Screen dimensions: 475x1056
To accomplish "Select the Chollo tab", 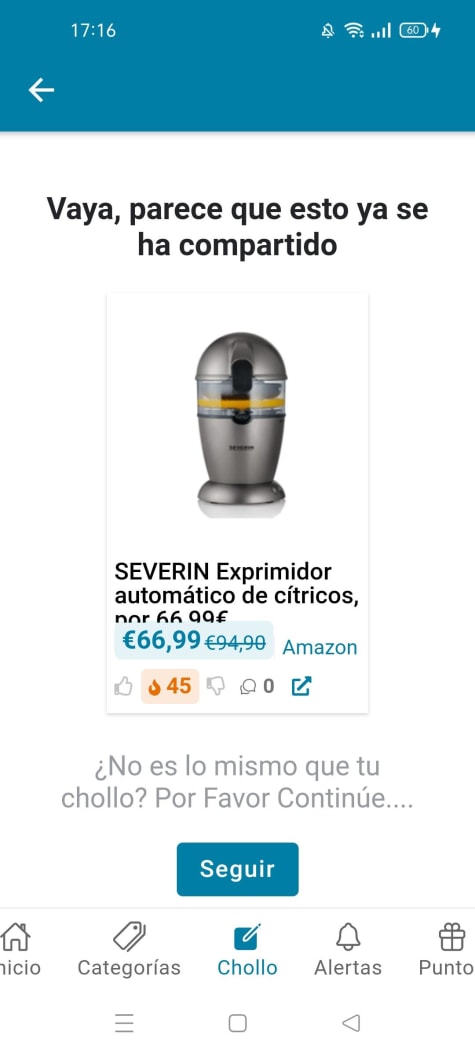I will point(247,950).
